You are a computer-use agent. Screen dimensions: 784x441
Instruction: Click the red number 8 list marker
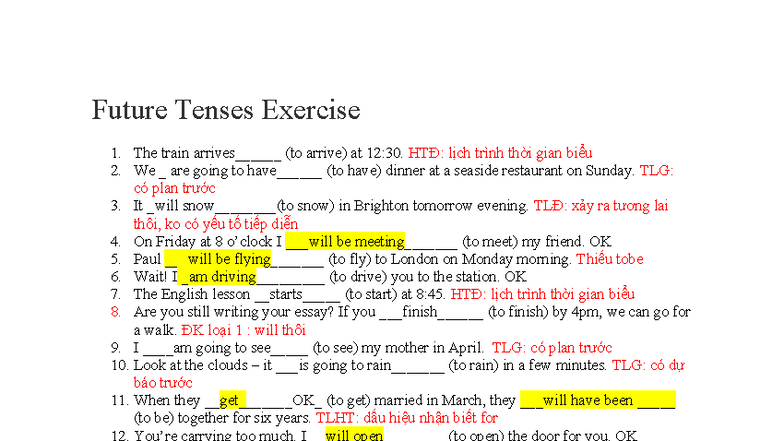point(116,312)
